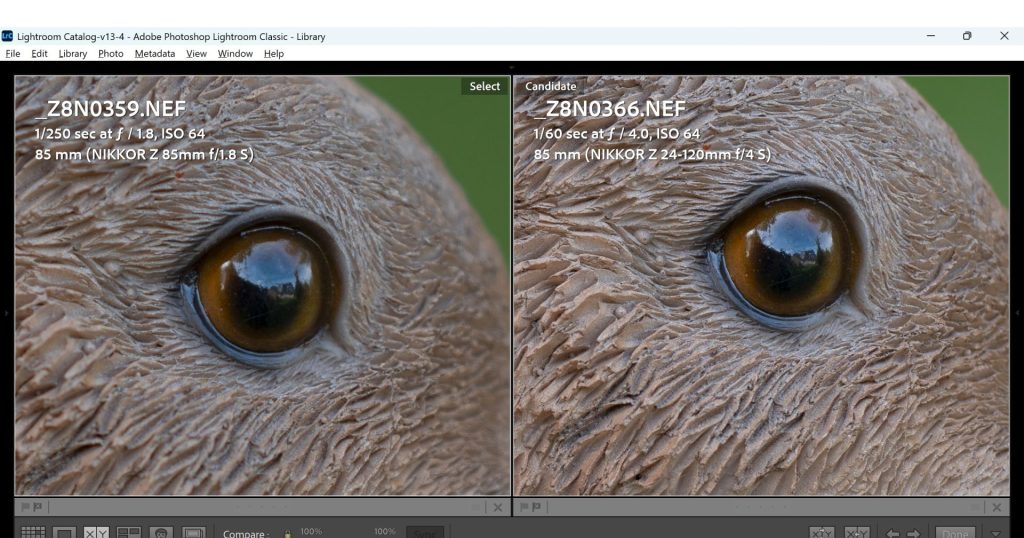Expand the left panel group arrow

click(x=6, y=313)
